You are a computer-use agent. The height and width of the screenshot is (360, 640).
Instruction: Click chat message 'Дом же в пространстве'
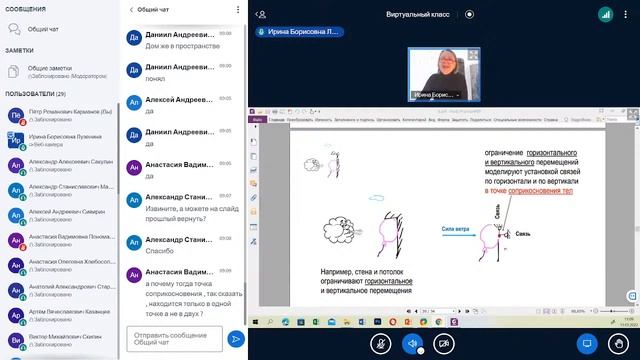pyautogui.click(x=182, y=47)
